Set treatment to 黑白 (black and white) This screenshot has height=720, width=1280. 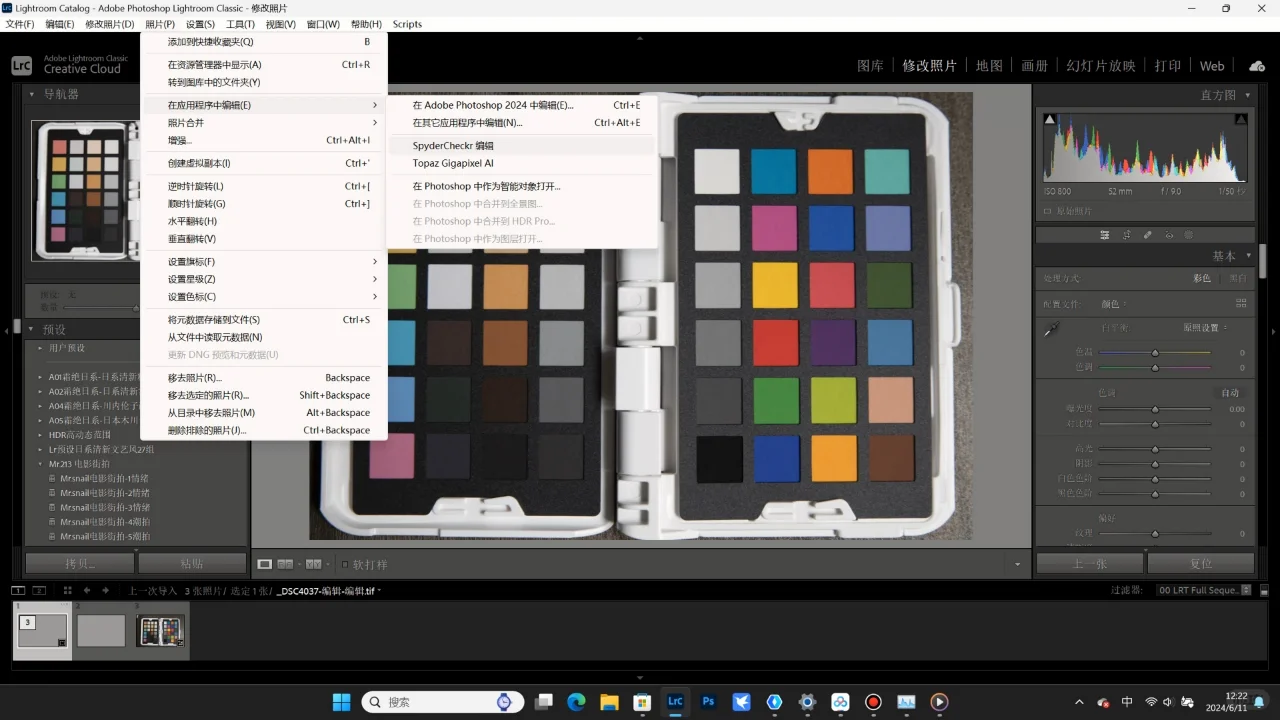coord(1237,278)
